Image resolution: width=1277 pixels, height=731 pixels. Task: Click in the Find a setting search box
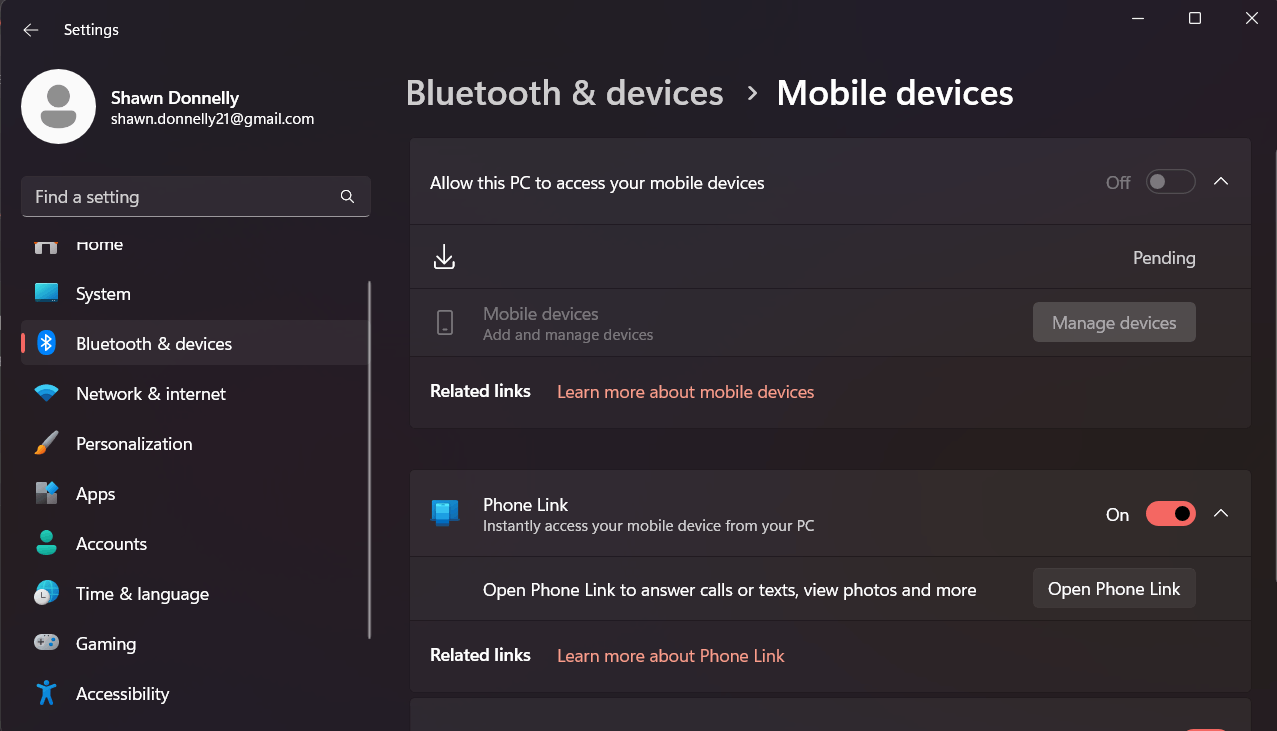coord(195,196)
